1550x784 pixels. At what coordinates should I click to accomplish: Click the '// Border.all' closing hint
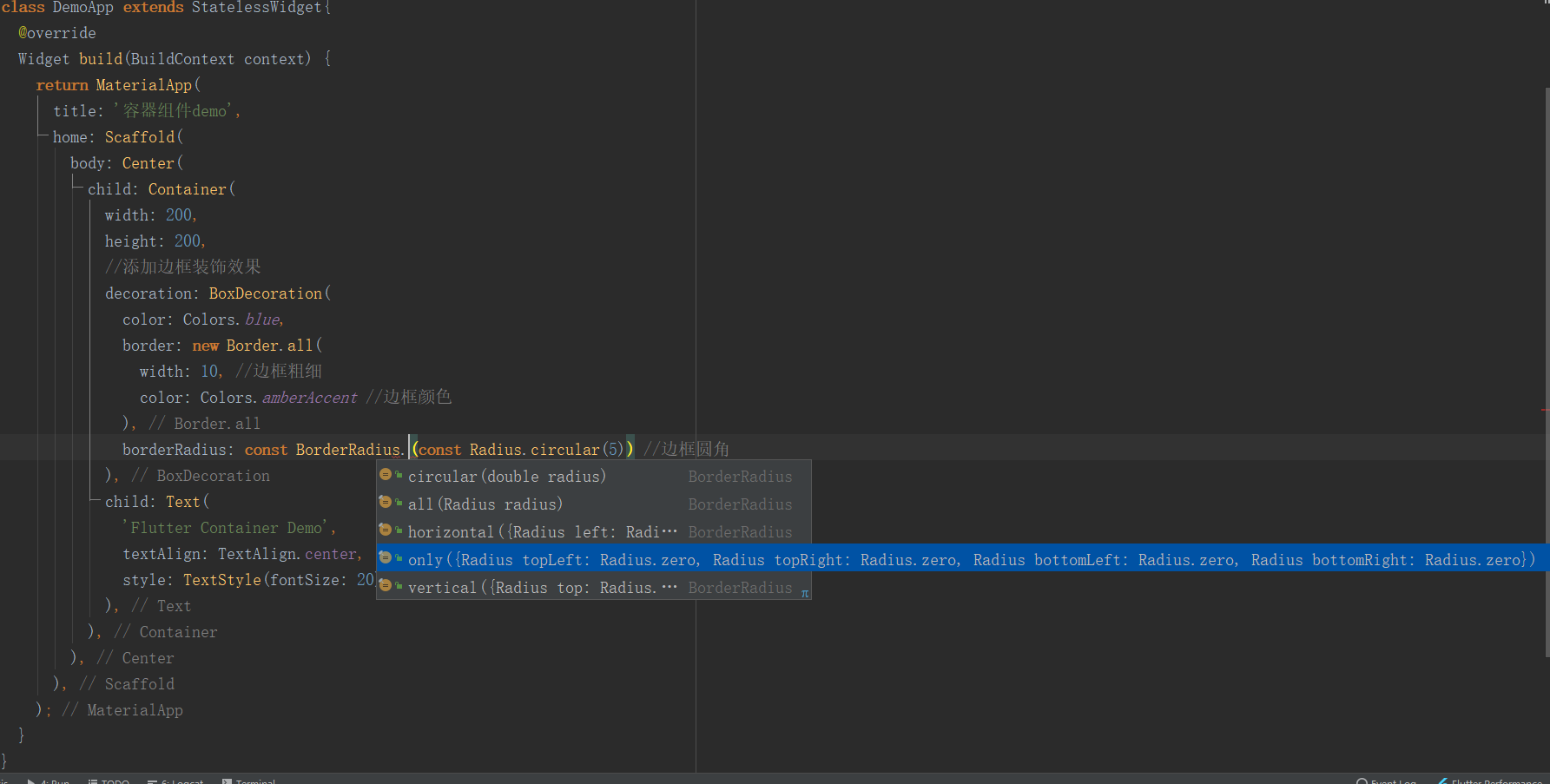point(205,424)
